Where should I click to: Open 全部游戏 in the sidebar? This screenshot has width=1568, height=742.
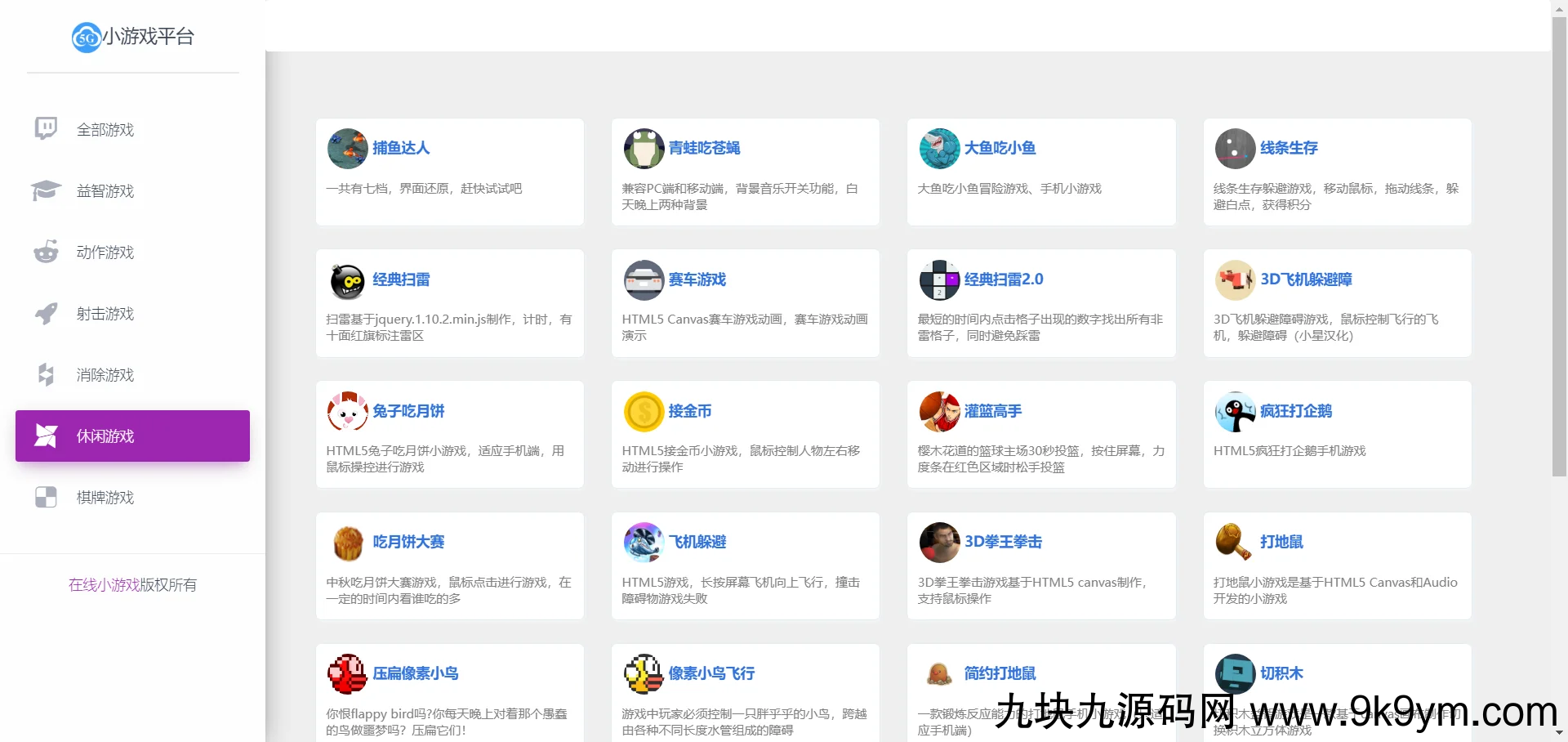tap(105, 130)
